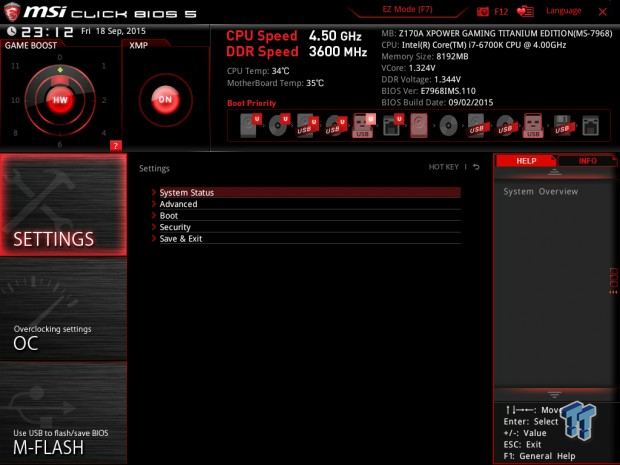
Task: Select the first UEFI hard disk boot device
Action: pyautogui.click(x=250, y=125)
